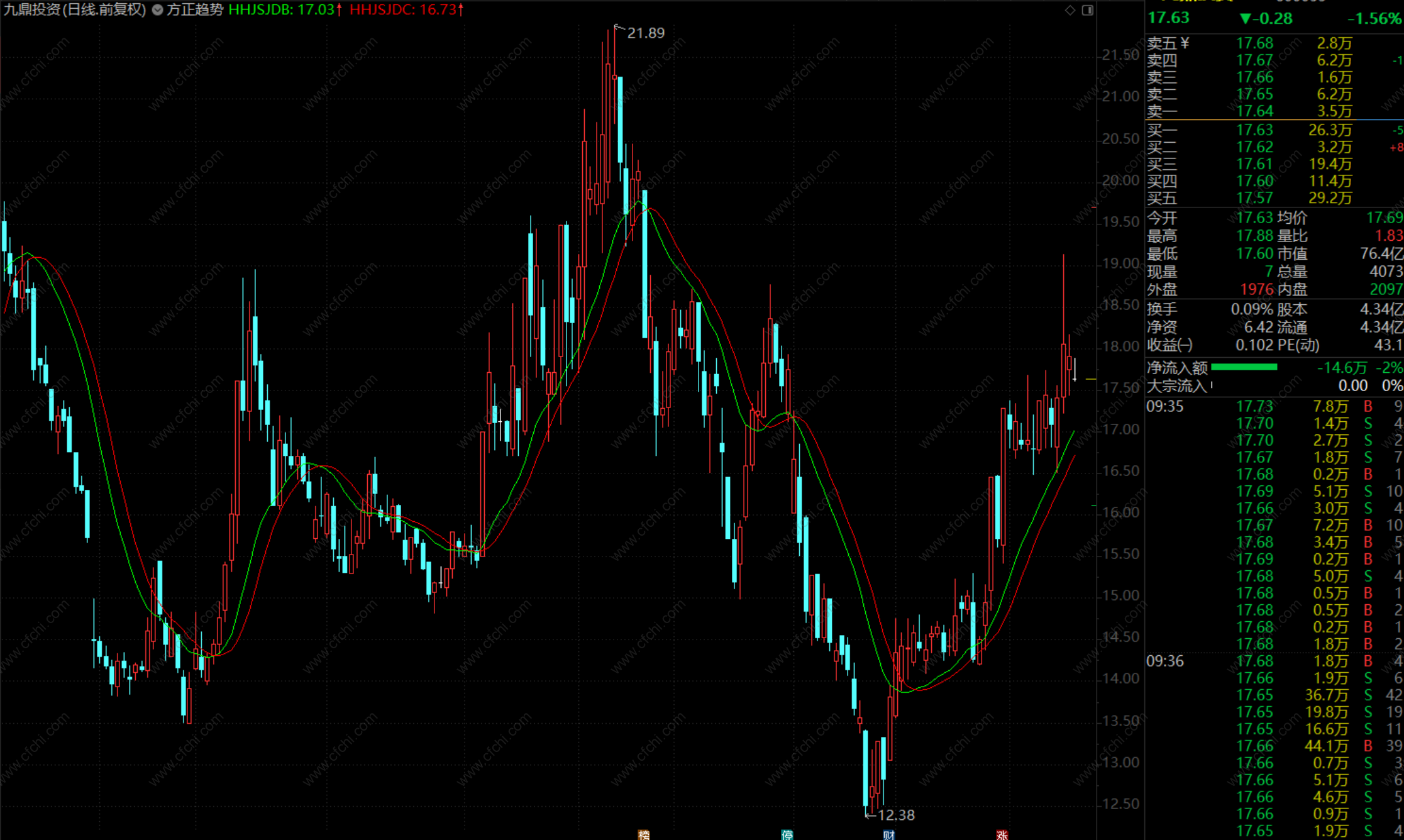Screen dimensions: 1404x840
Task: Click the green 净流入额 progress bar
Action: pyautogui.click(x=1244, y=367)
